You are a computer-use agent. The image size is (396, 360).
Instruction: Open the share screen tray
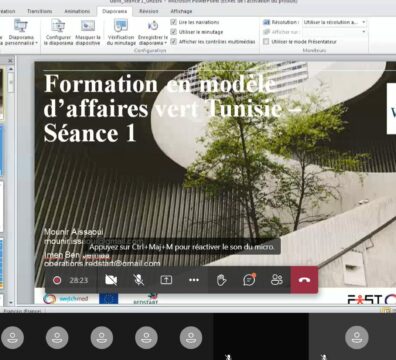[166, 280]
